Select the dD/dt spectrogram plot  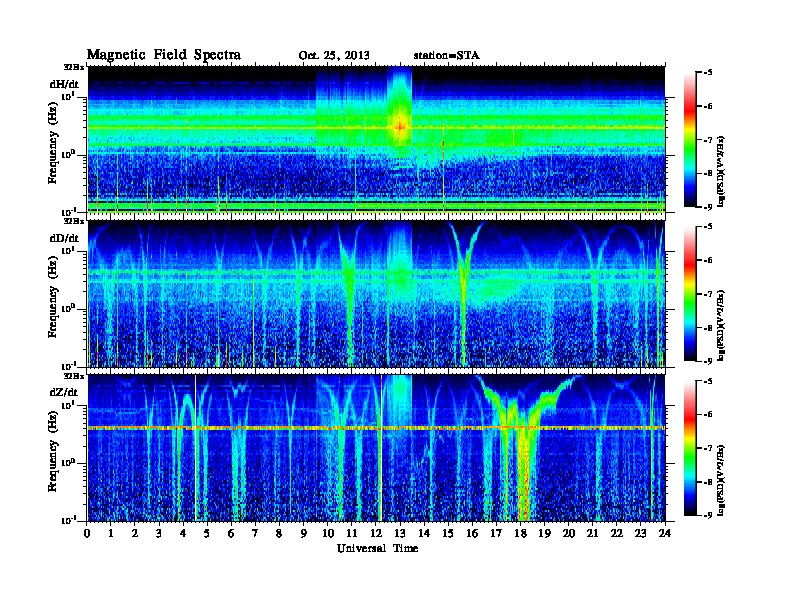(x=376, y=294)
